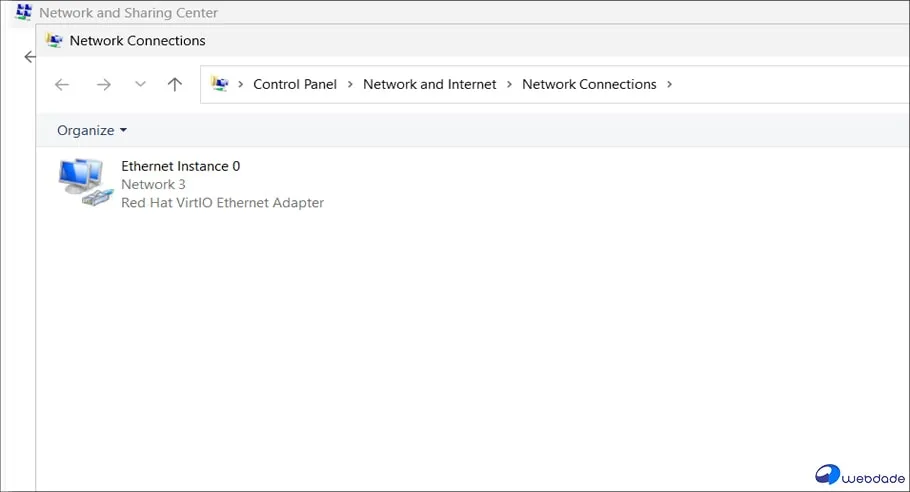
Task: Expand the chevron before Control Panel breadcrumb
Action: pyautogui.click(x=241, y=85)
